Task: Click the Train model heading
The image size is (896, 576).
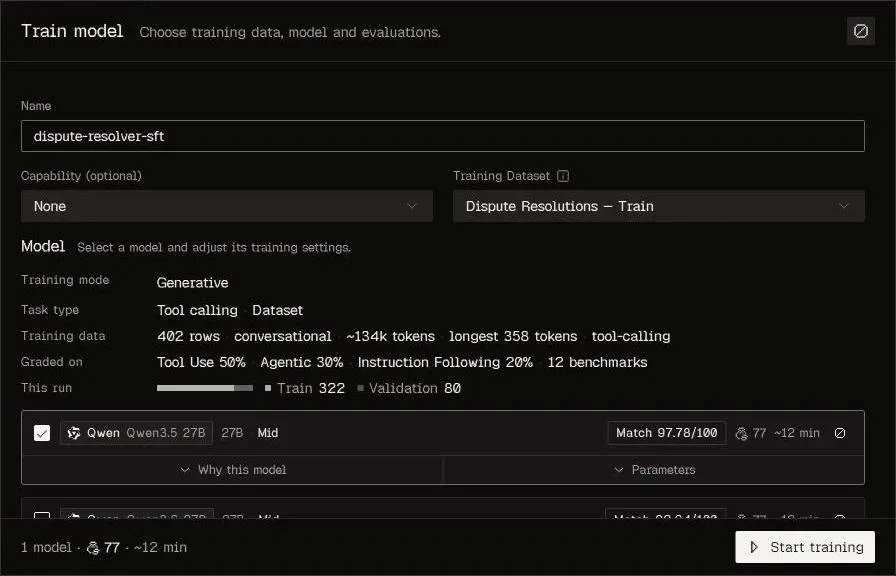Action: [x=72, y=31]
